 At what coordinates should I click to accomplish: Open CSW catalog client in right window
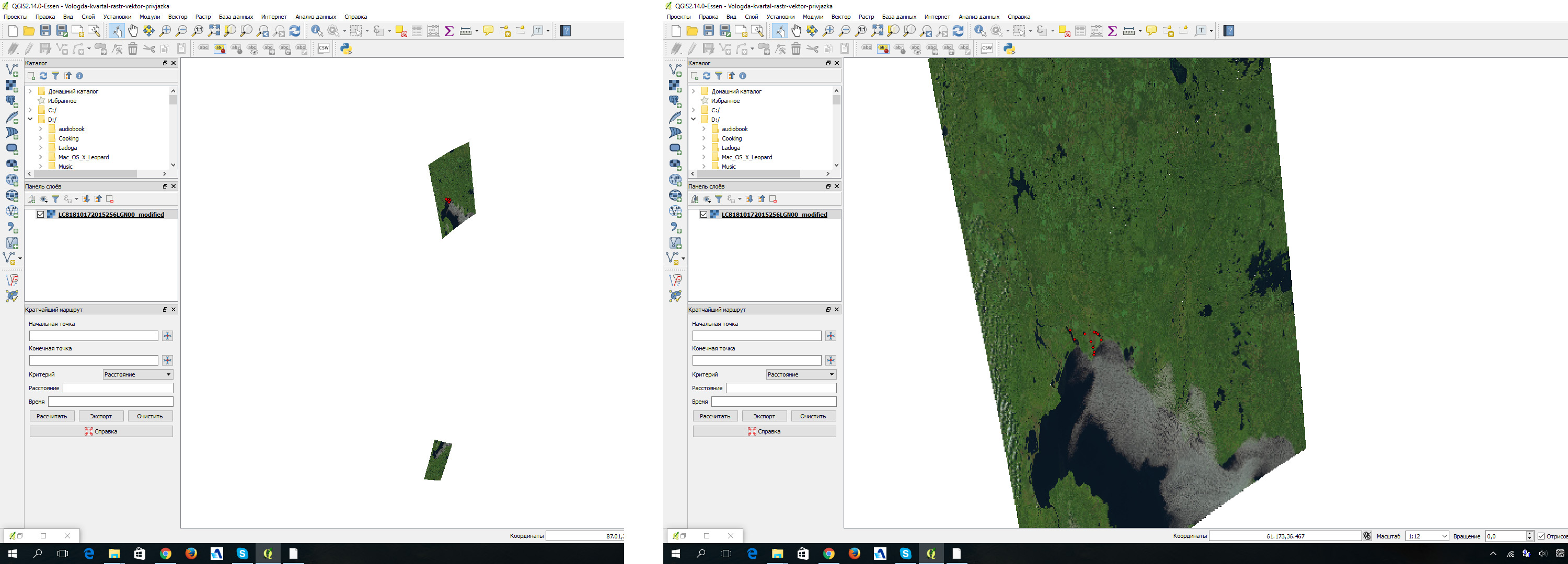987,49
